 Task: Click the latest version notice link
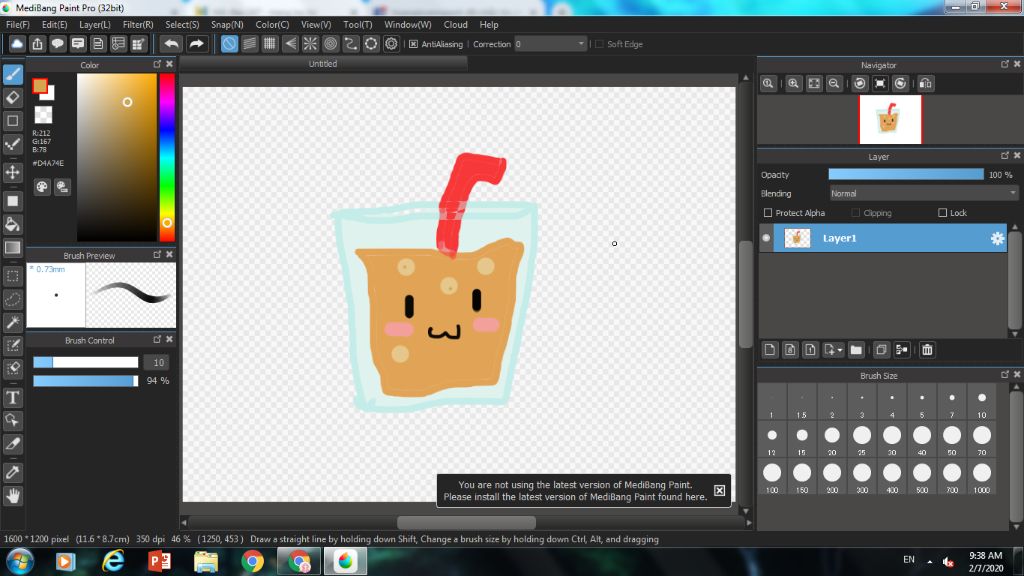pyautogui.click(x=575, y=490)
